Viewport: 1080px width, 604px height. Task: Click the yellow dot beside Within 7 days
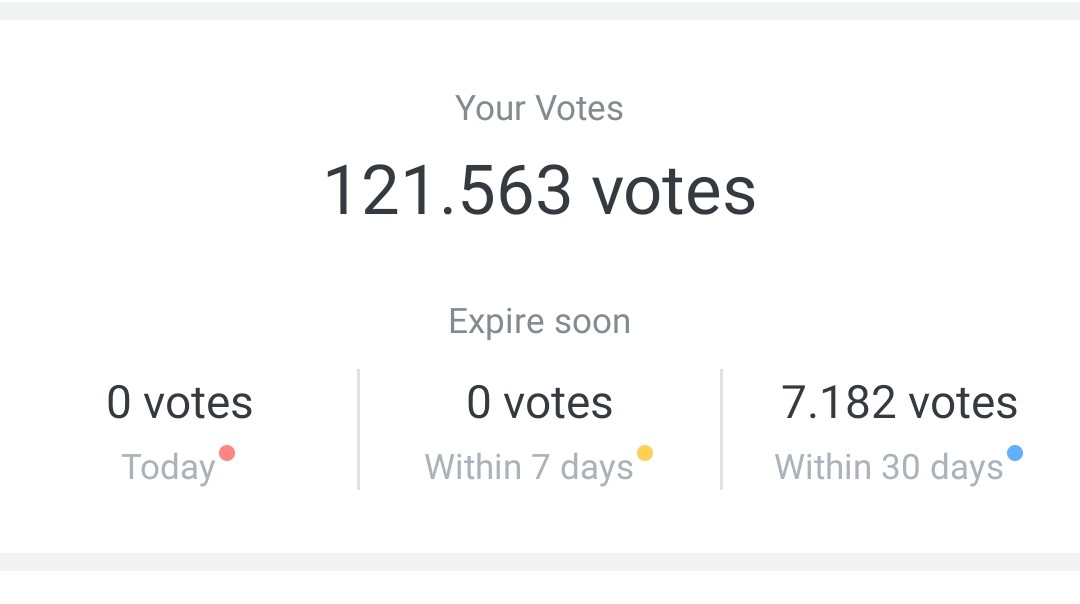(645, 453)
